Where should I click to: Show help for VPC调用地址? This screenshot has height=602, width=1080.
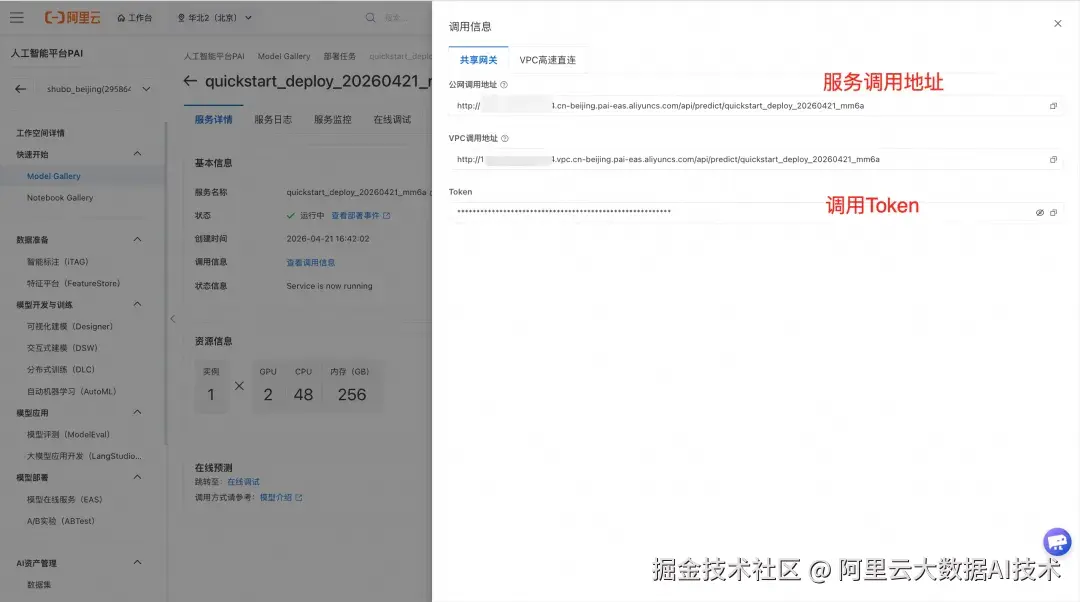505,138
